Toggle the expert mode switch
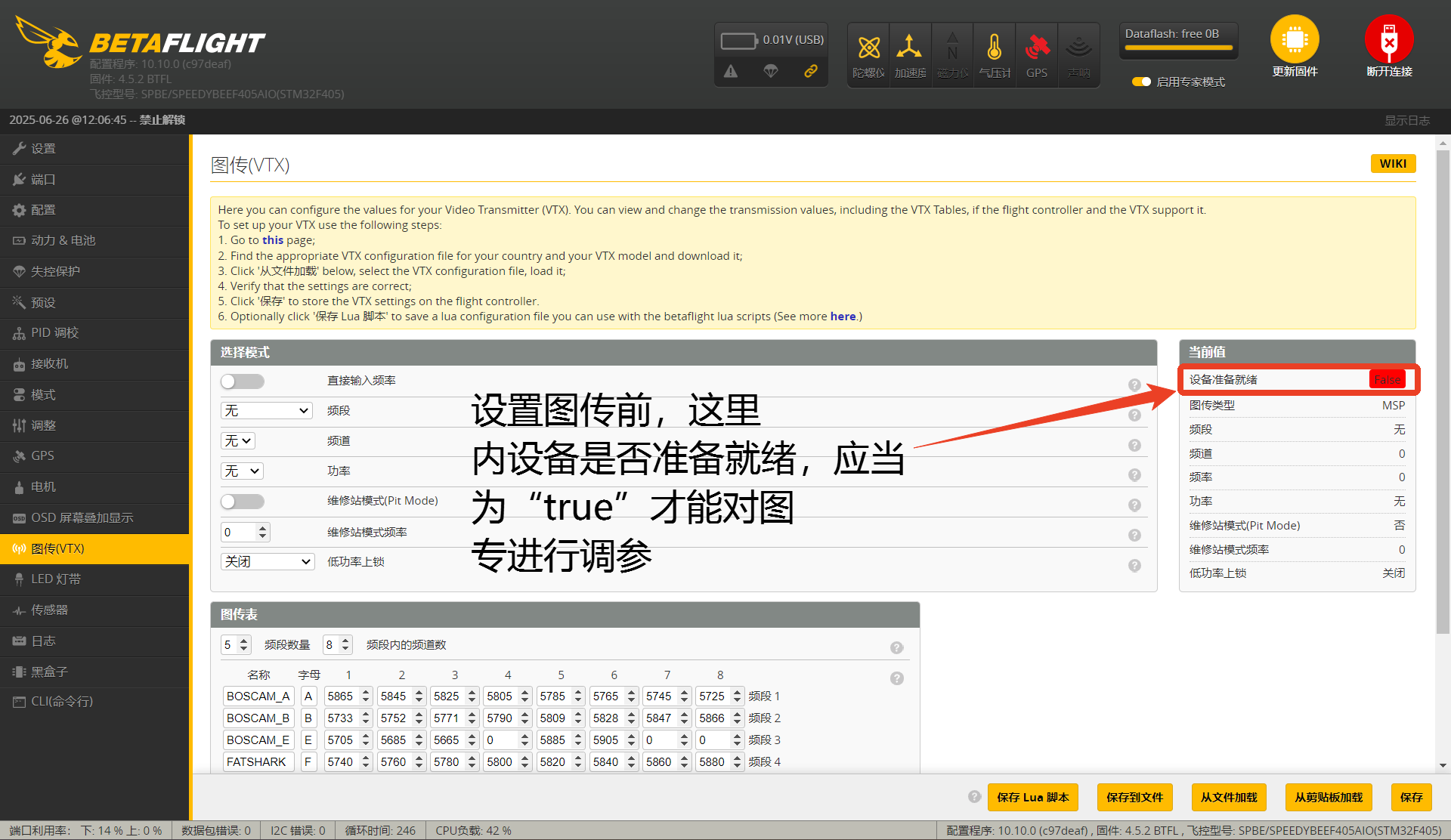The height and width of the screenshot is (840, 1451). point(1141,82)
